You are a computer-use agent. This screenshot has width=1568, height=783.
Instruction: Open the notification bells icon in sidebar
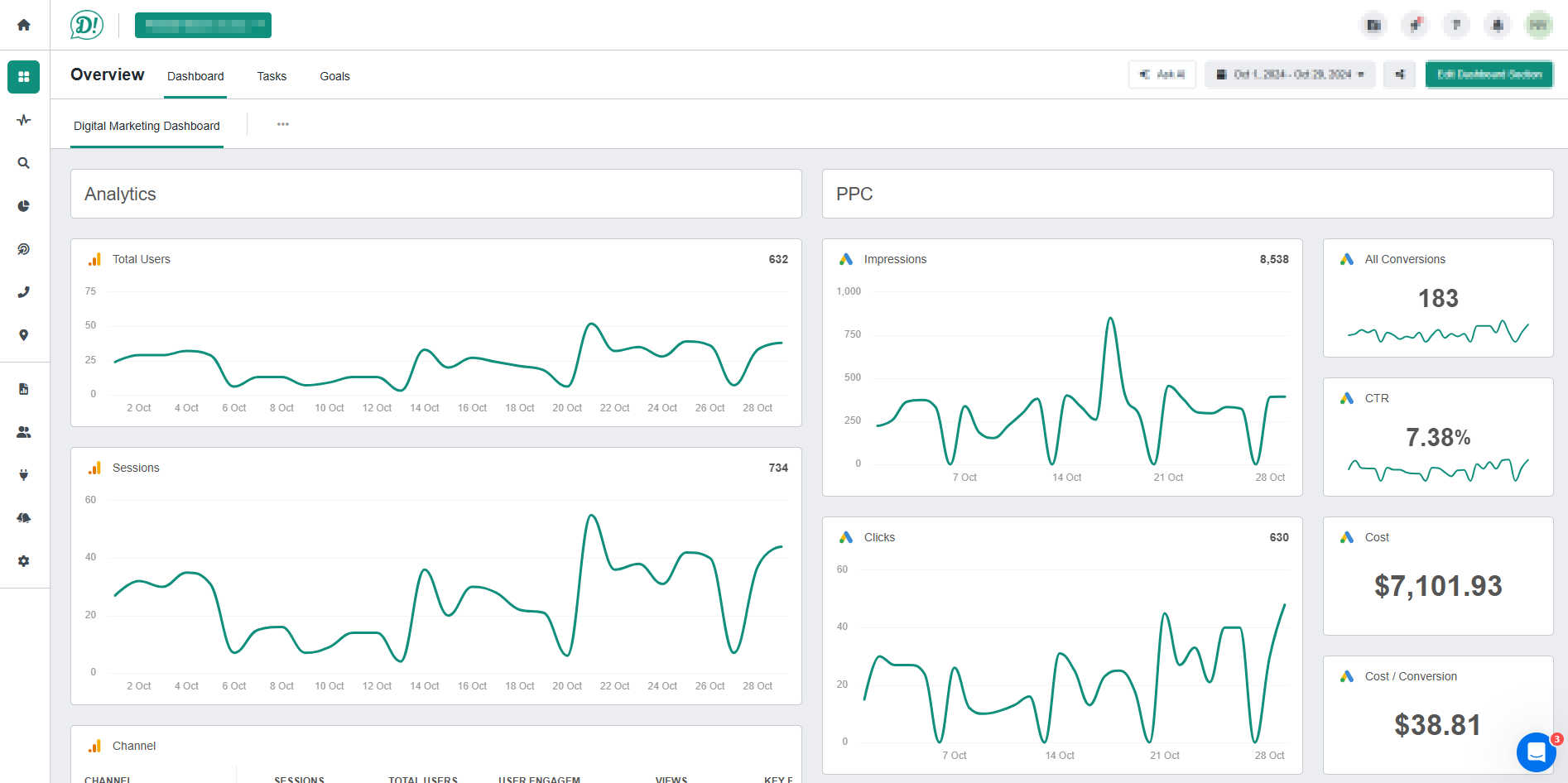(24, 518)
